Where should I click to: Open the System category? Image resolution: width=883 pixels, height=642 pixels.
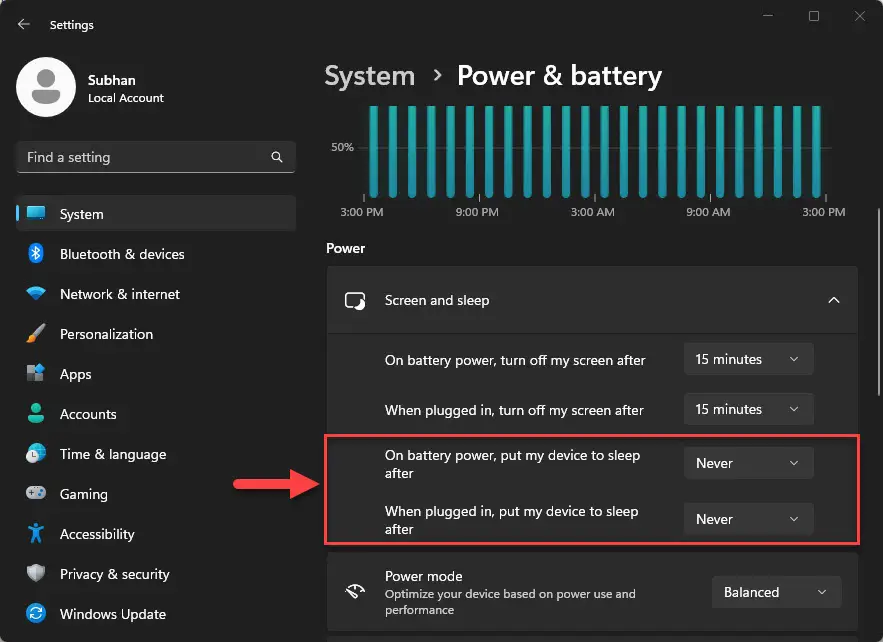point(156,214)
